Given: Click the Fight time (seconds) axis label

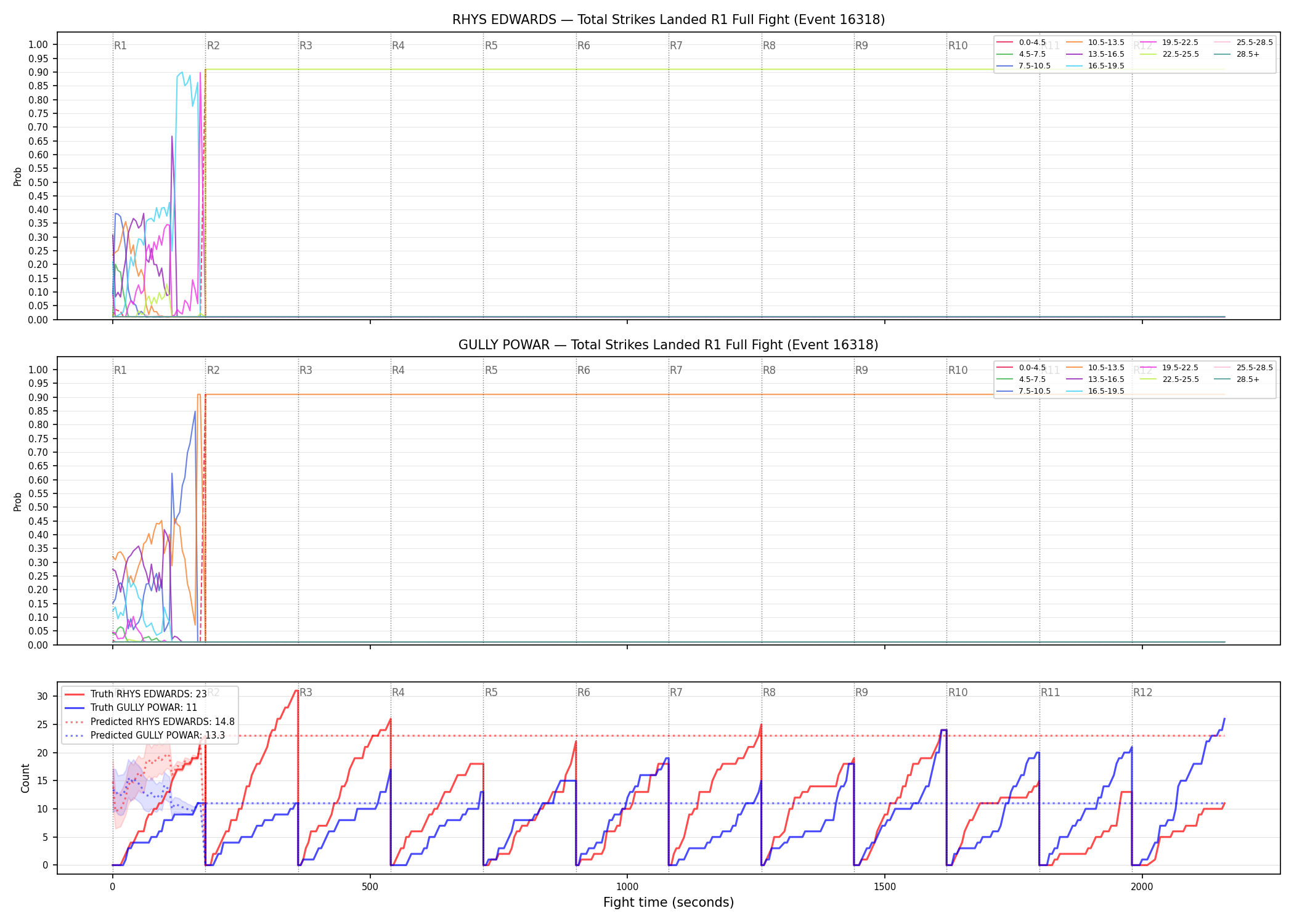Looking at the screenshot, I should 669,902.
